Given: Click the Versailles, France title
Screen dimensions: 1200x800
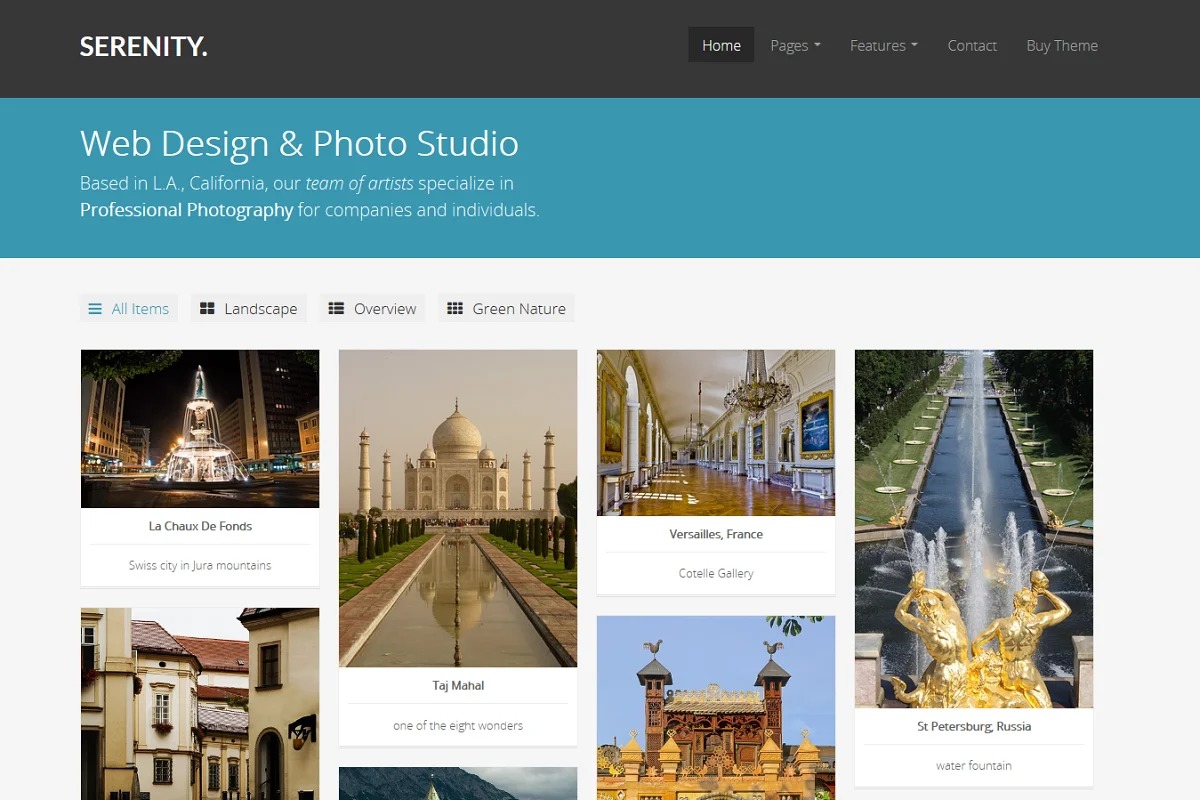Looking at the screenshot, I should (x=716, y=534).
